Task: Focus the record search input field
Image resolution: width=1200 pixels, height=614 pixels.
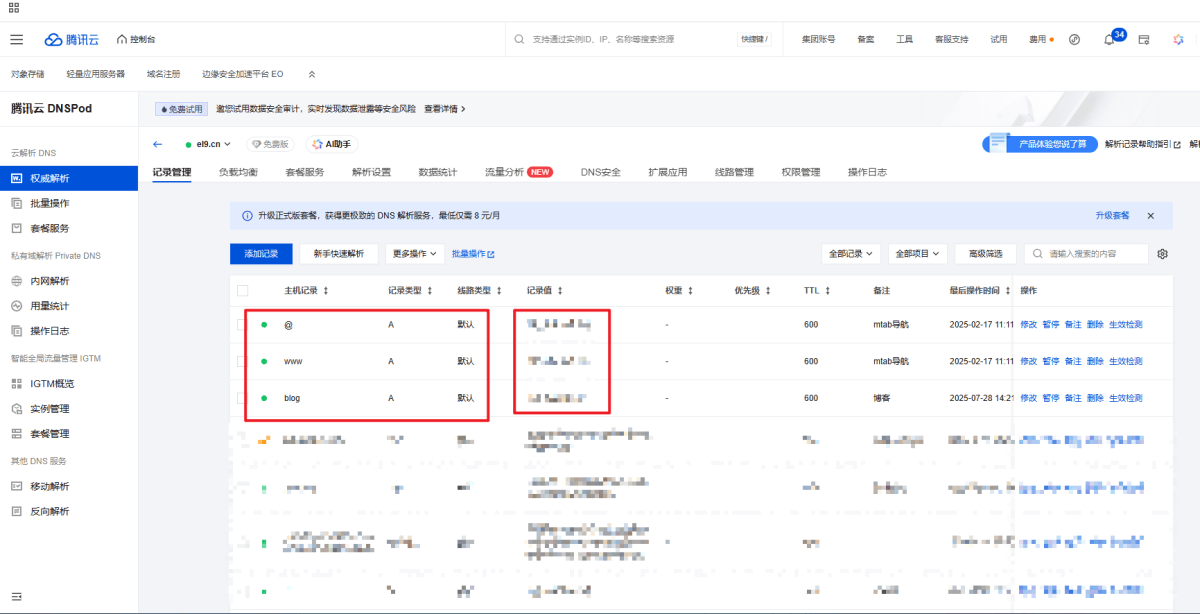Action: coord(1094,254)
